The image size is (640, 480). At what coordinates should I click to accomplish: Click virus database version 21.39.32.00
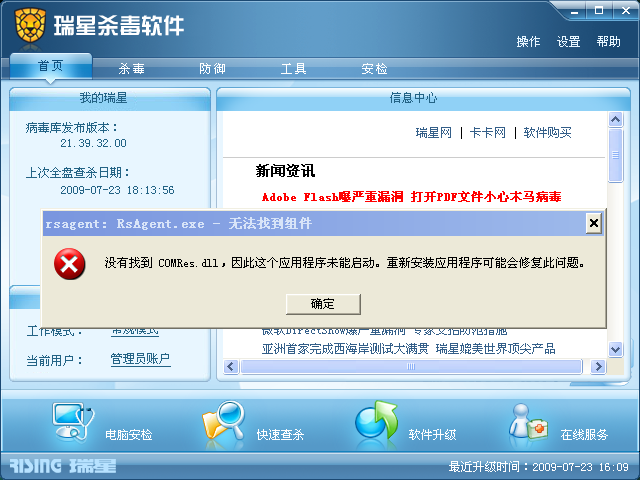click(x=93, y=143)
